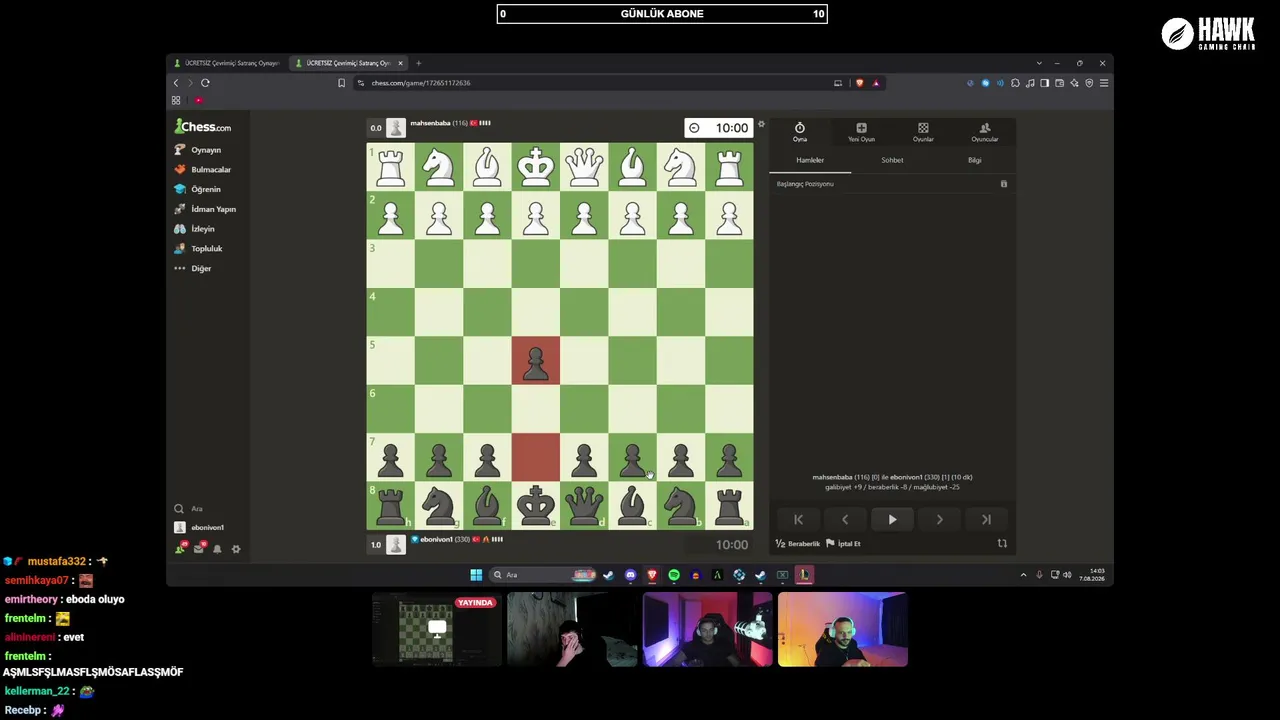Open settings gear at sidebar bottom
Image resolution: width=1280 pixels, height=720 pixels.
click(x=236, y=549)
